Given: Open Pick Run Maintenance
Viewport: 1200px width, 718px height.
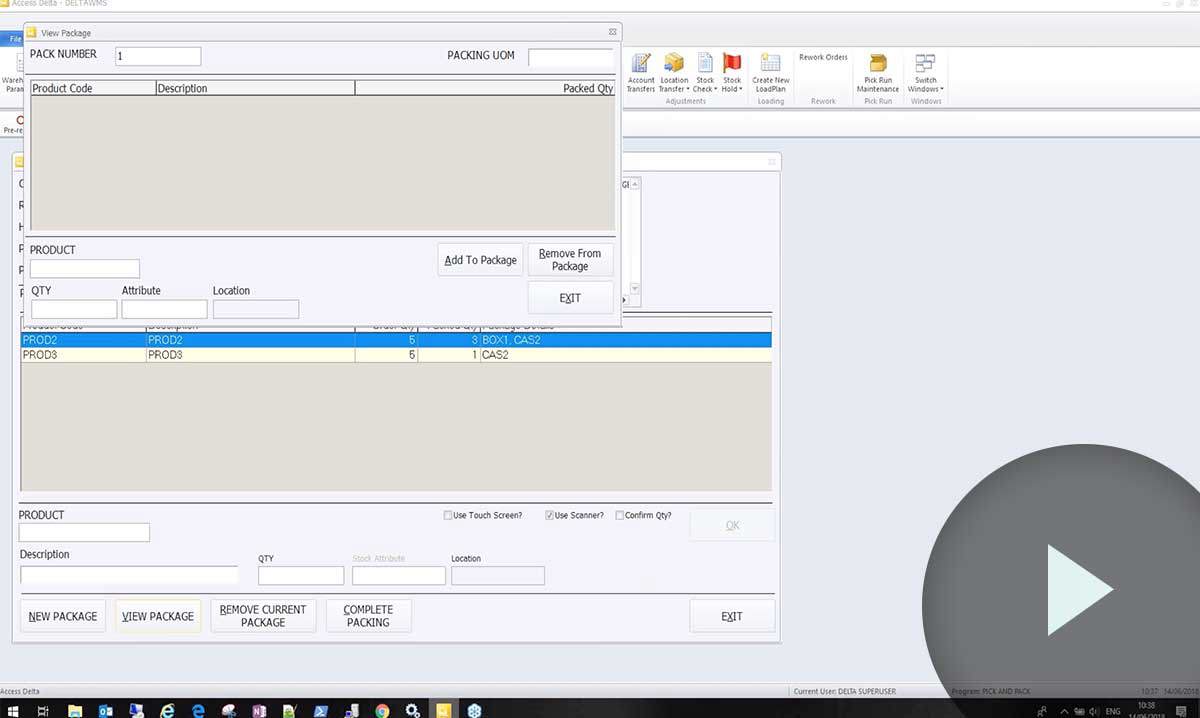Looking at the screenshot, I should [x=877, y=72].
